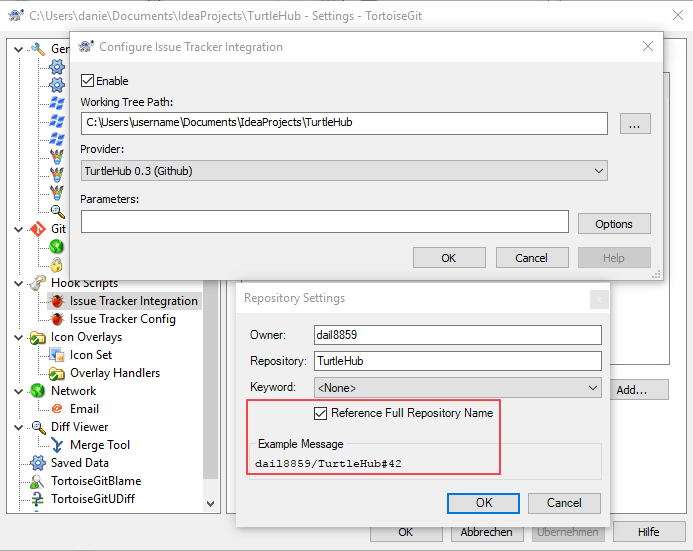Click the Hilfe button in Settings window
The width and height of the screenshot is (693, 551).
649,532
